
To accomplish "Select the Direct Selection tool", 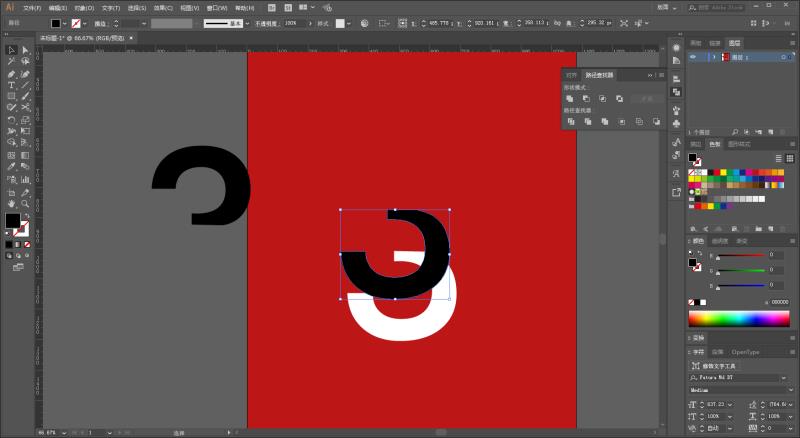I will [x=25, y=50].
